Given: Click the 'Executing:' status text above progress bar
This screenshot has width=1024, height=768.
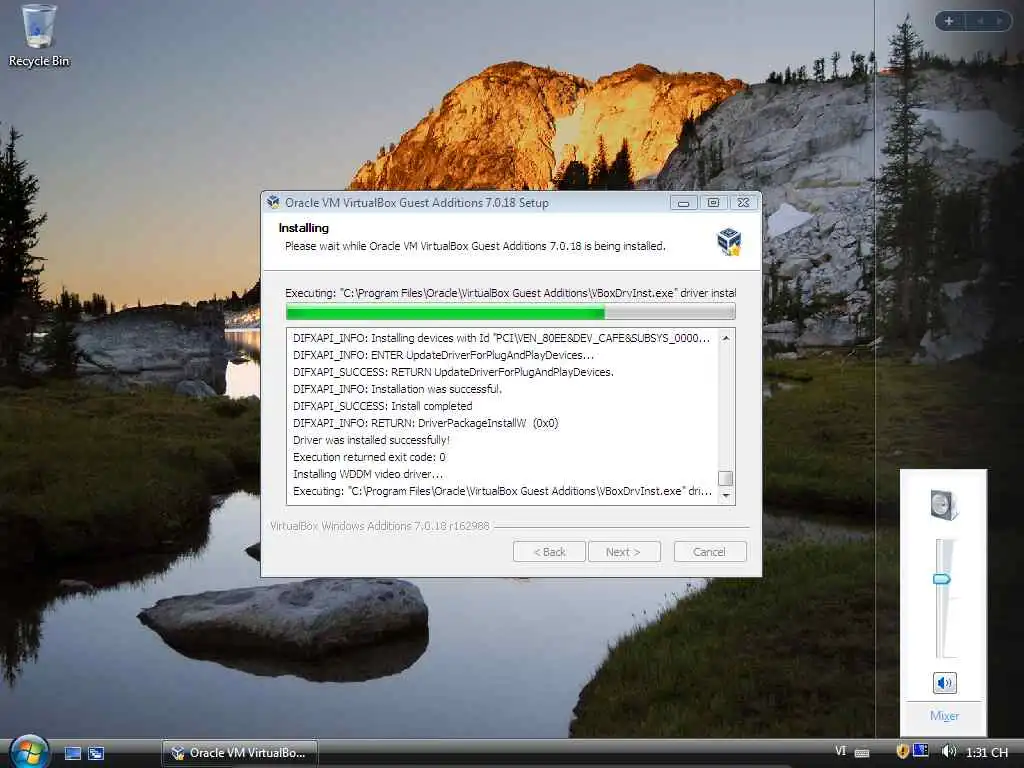Looking at the screenshot, I should (511, 293).
